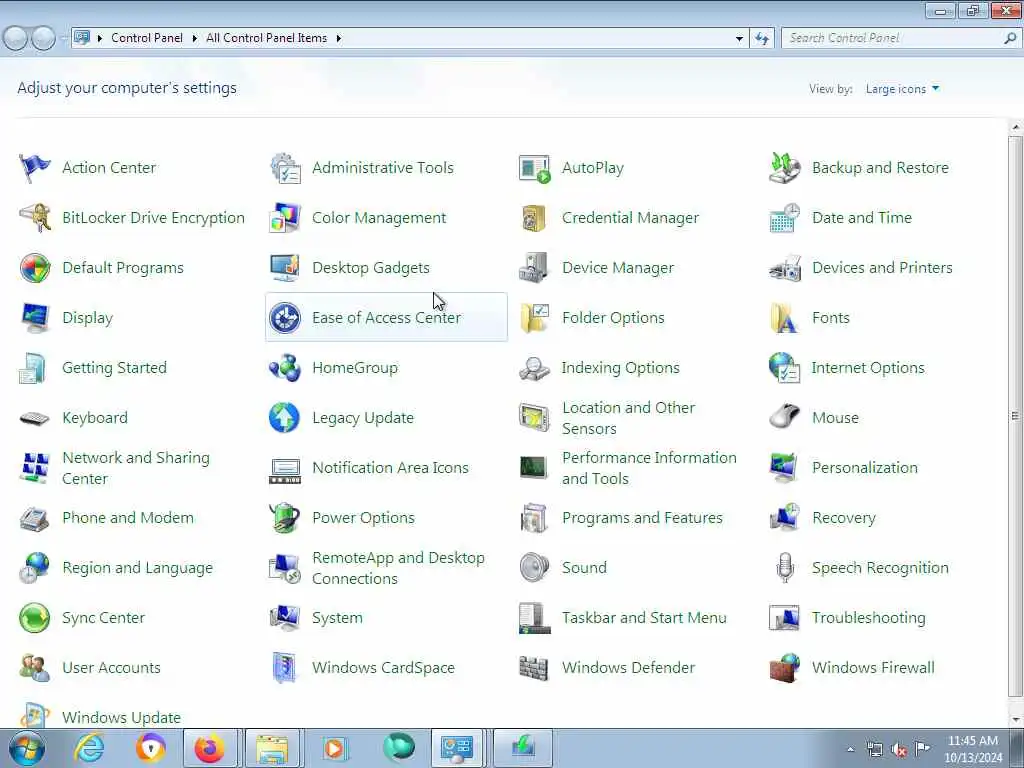Open the Notification Area Icons link
The height and width of the screenshot is (768, 1024).
pos(390,468)
